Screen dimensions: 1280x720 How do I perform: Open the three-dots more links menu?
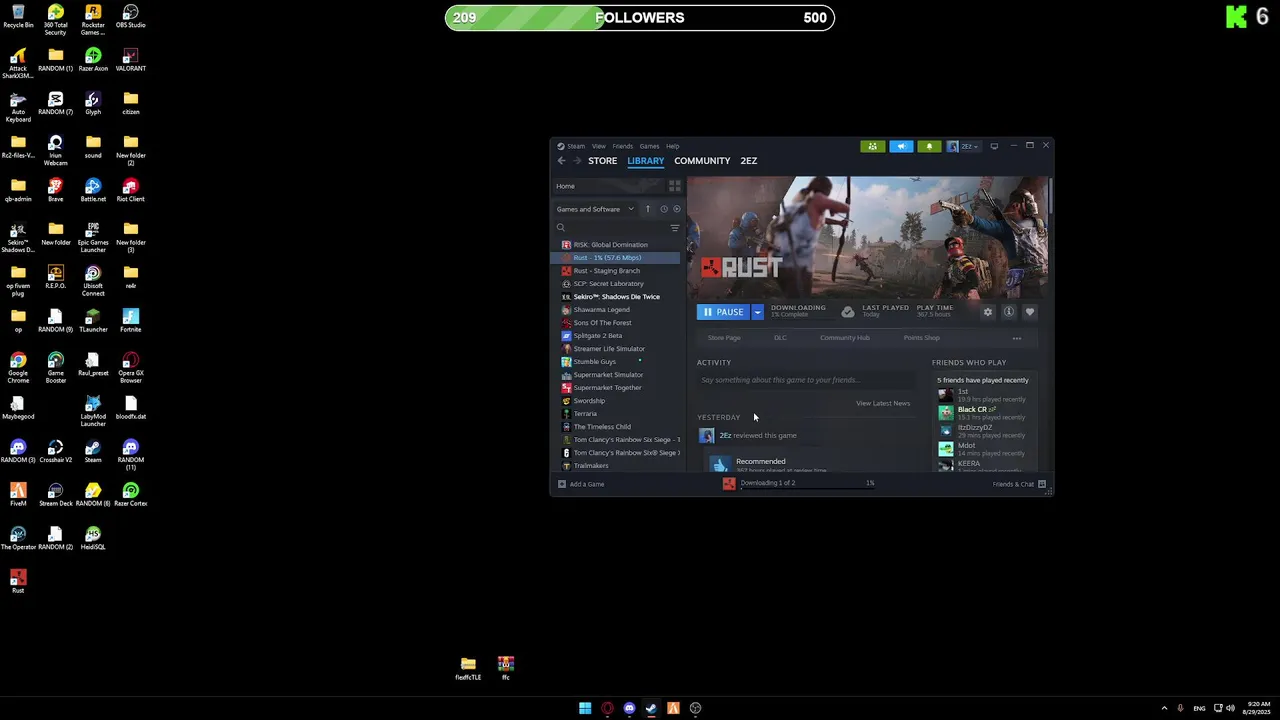point(1017,338)
